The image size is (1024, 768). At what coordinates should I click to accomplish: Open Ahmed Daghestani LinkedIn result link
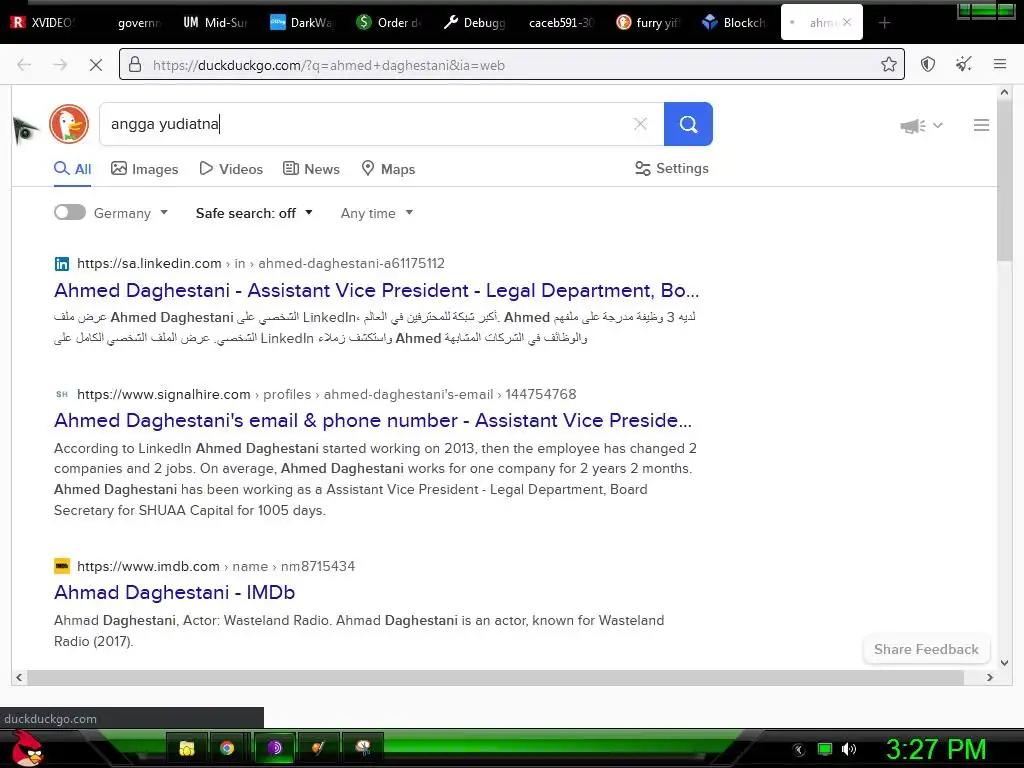point(376,290)
